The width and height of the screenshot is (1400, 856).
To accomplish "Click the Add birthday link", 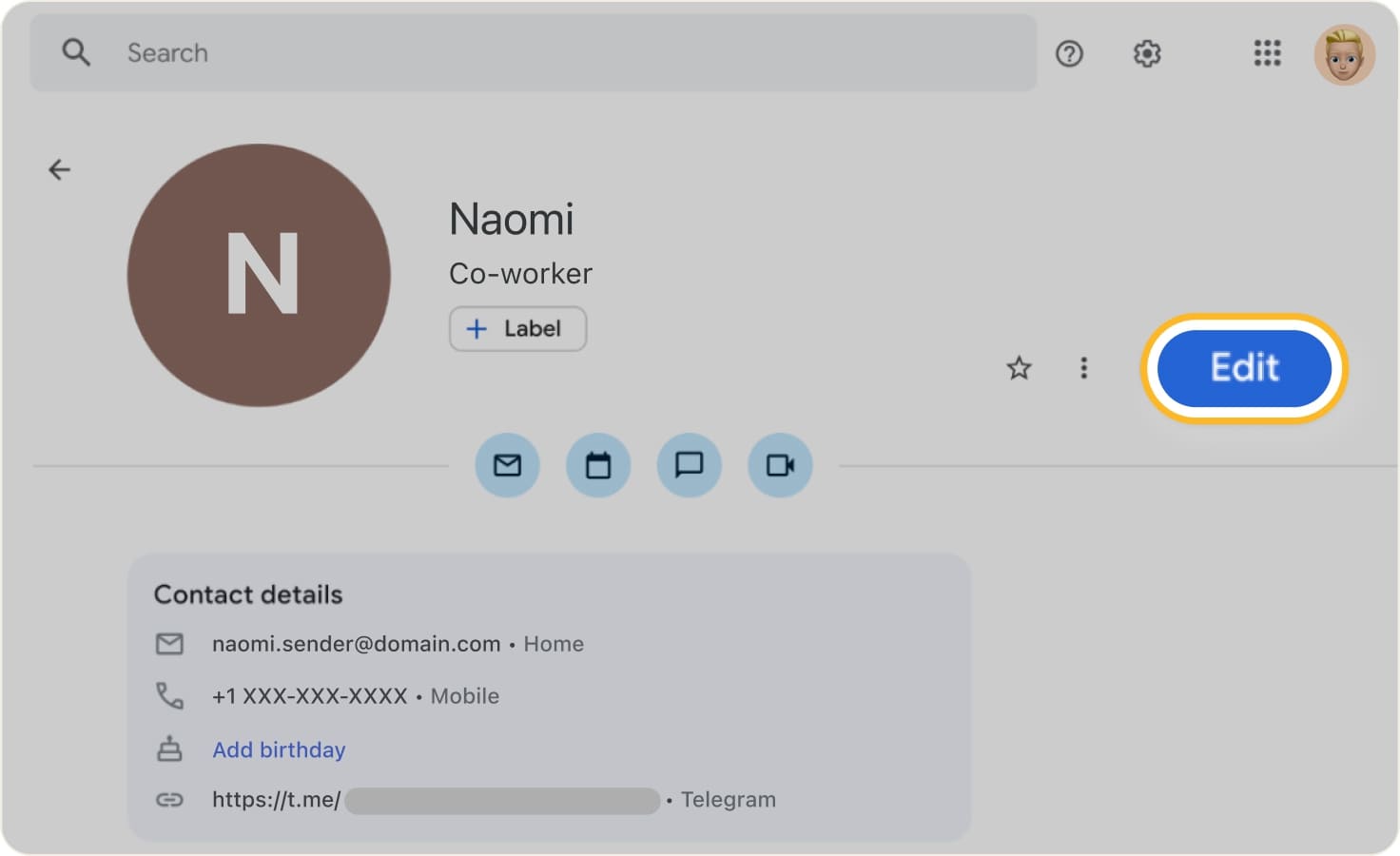I will [278, 749].
